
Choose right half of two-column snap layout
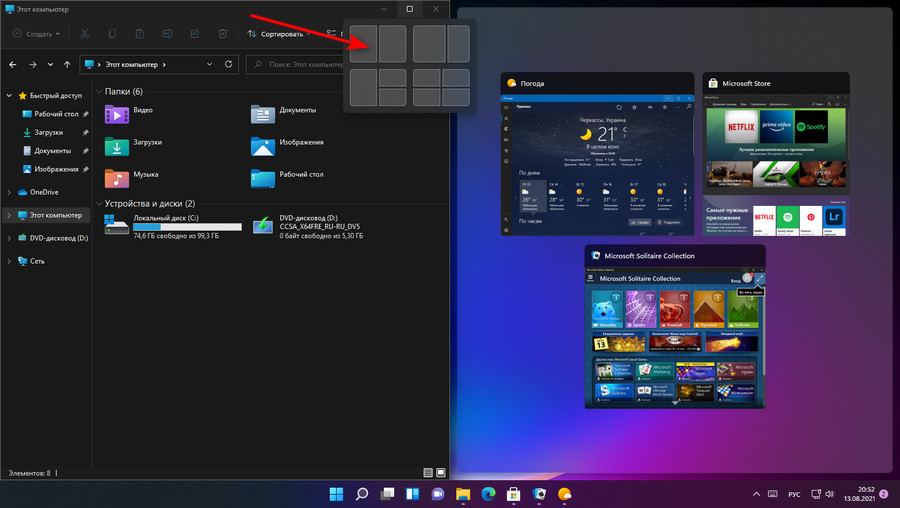pyautogui.click(x=393, y=44)
